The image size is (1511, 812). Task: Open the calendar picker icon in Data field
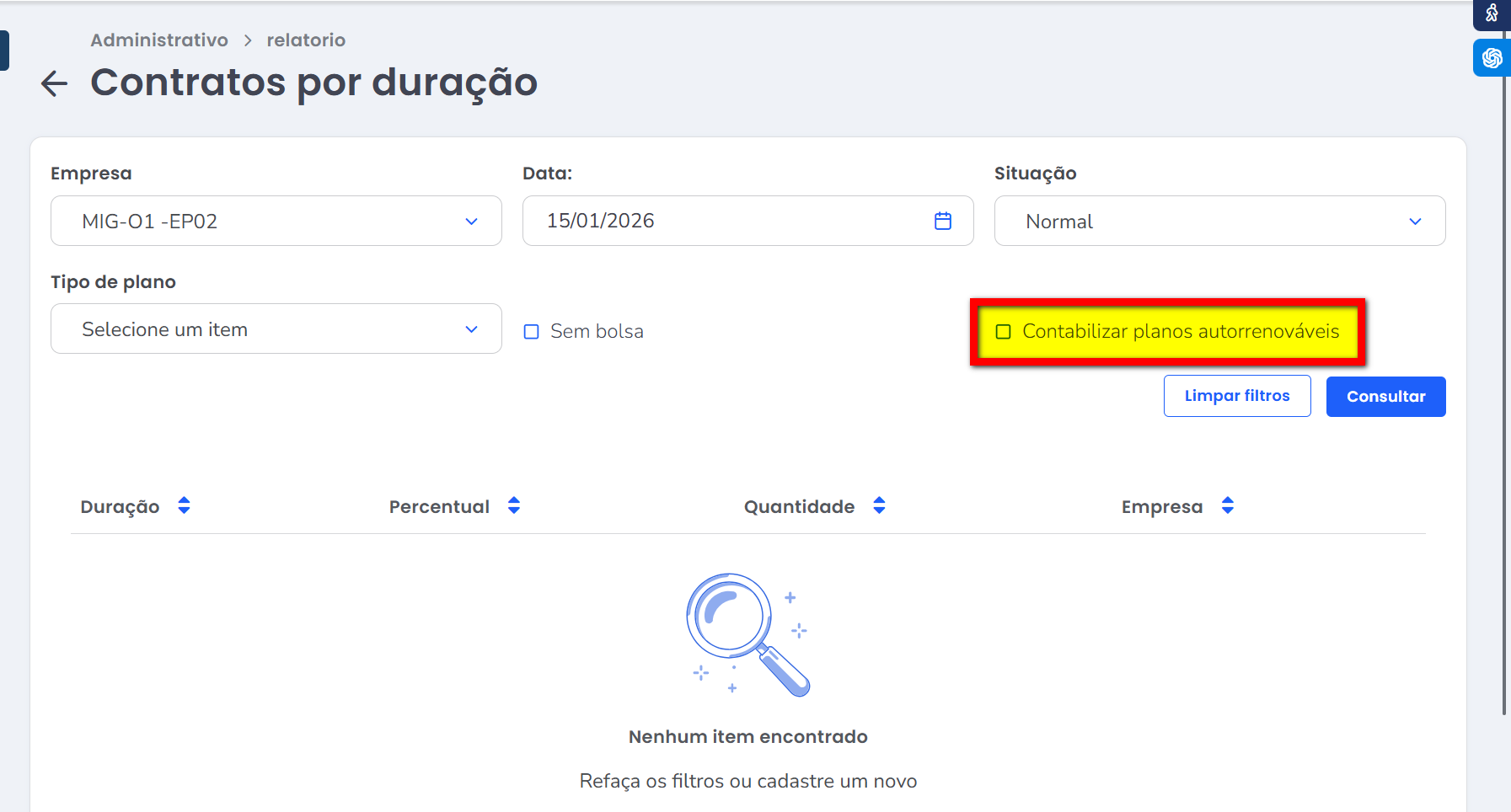point(942,221)
